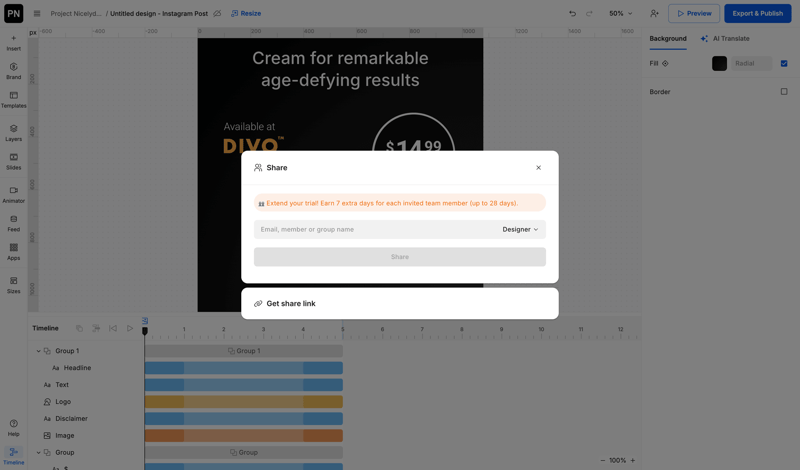Click Get share link
This screenshot has width=800, height=470.
coord(291,304)
